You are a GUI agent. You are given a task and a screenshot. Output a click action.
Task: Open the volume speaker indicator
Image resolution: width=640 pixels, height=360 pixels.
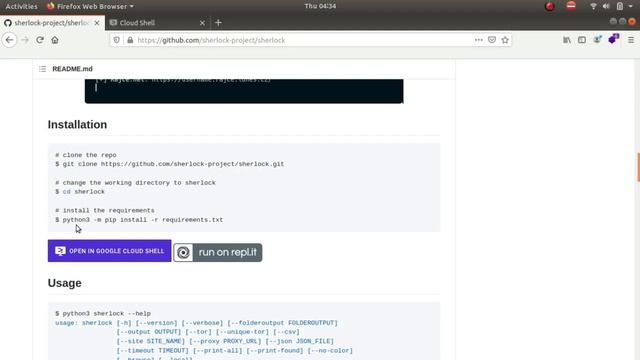click(606, 6)
